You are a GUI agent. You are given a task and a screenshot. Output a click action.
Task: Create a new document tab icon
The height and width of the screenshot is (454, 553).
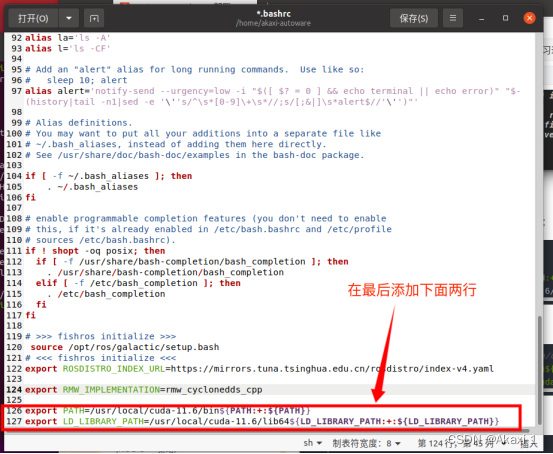[94, 18]
